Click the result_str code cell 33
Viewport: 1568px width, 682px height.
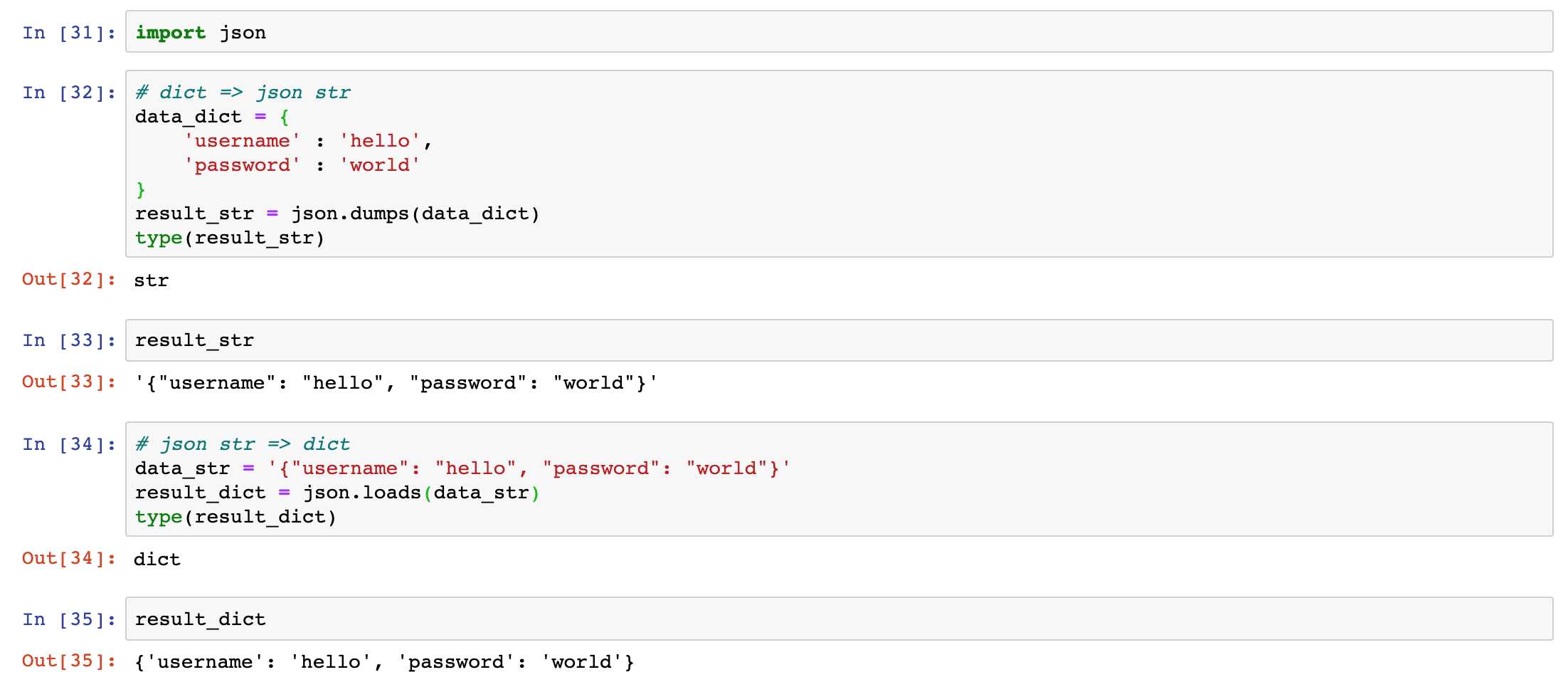[x=839, y=340]
